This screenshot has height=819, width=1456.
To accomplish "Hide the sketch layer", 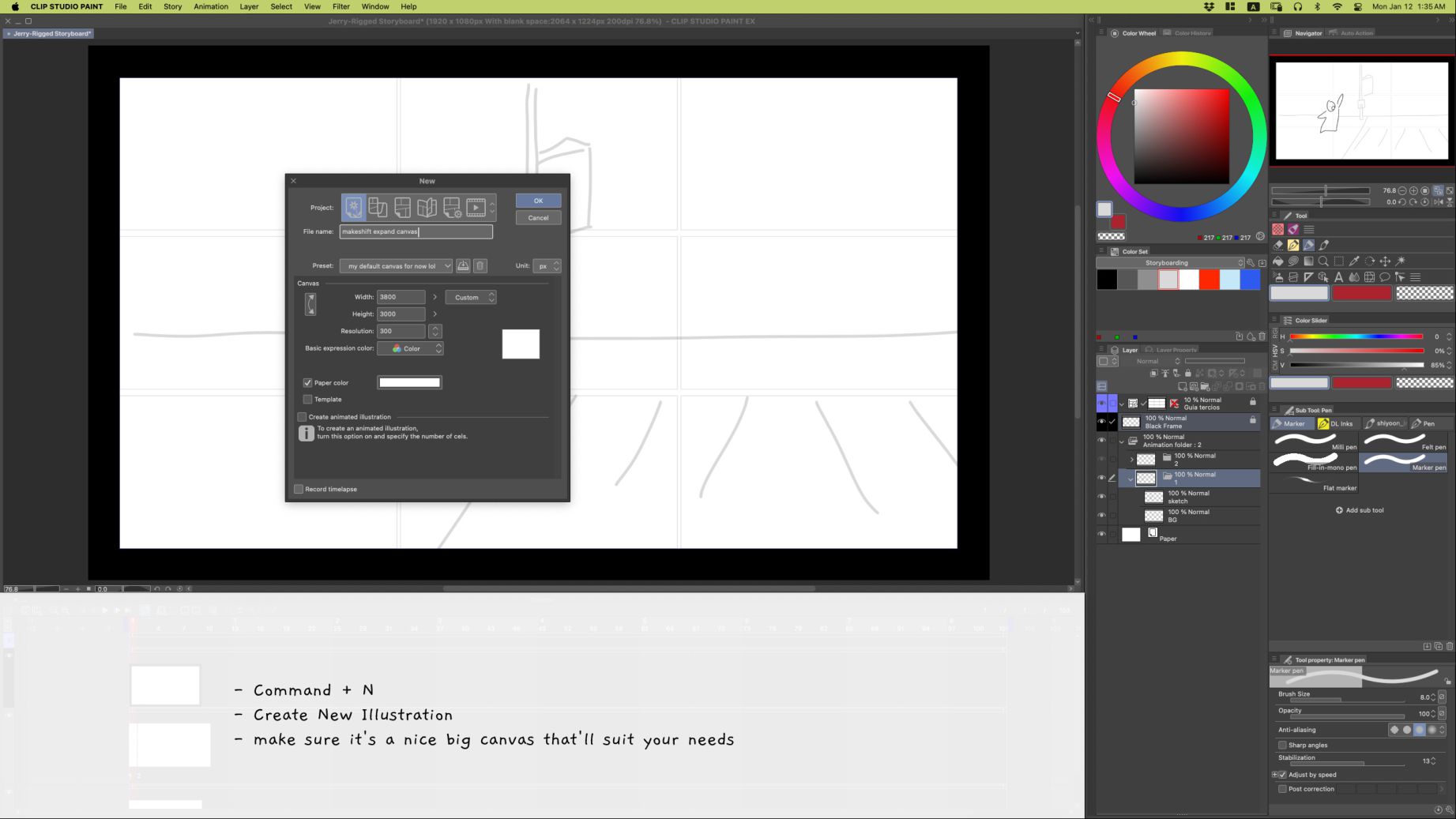I will coord(1101,497).
